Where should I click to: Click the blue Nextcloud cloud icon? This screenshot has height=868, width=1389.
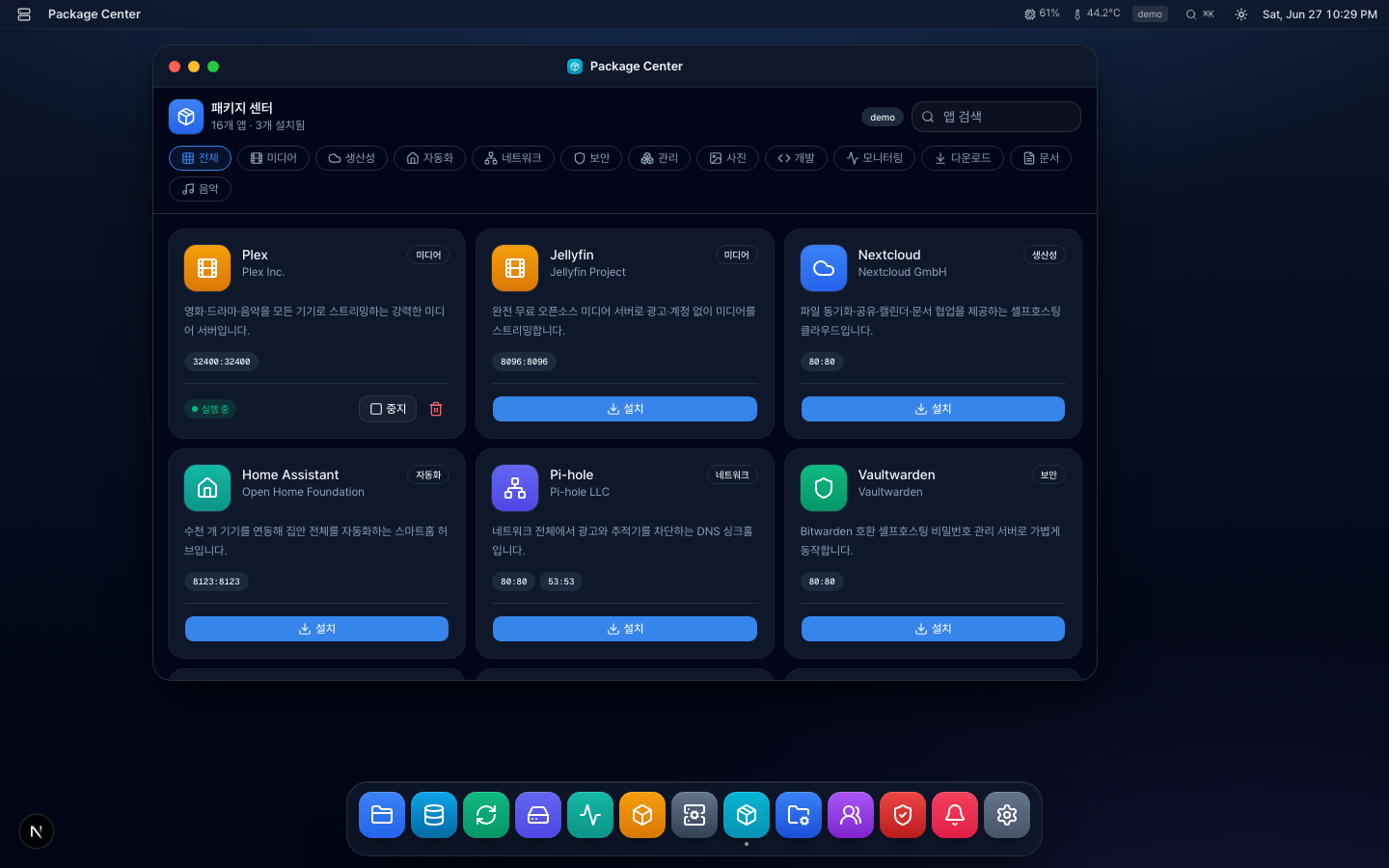[824, 268]
